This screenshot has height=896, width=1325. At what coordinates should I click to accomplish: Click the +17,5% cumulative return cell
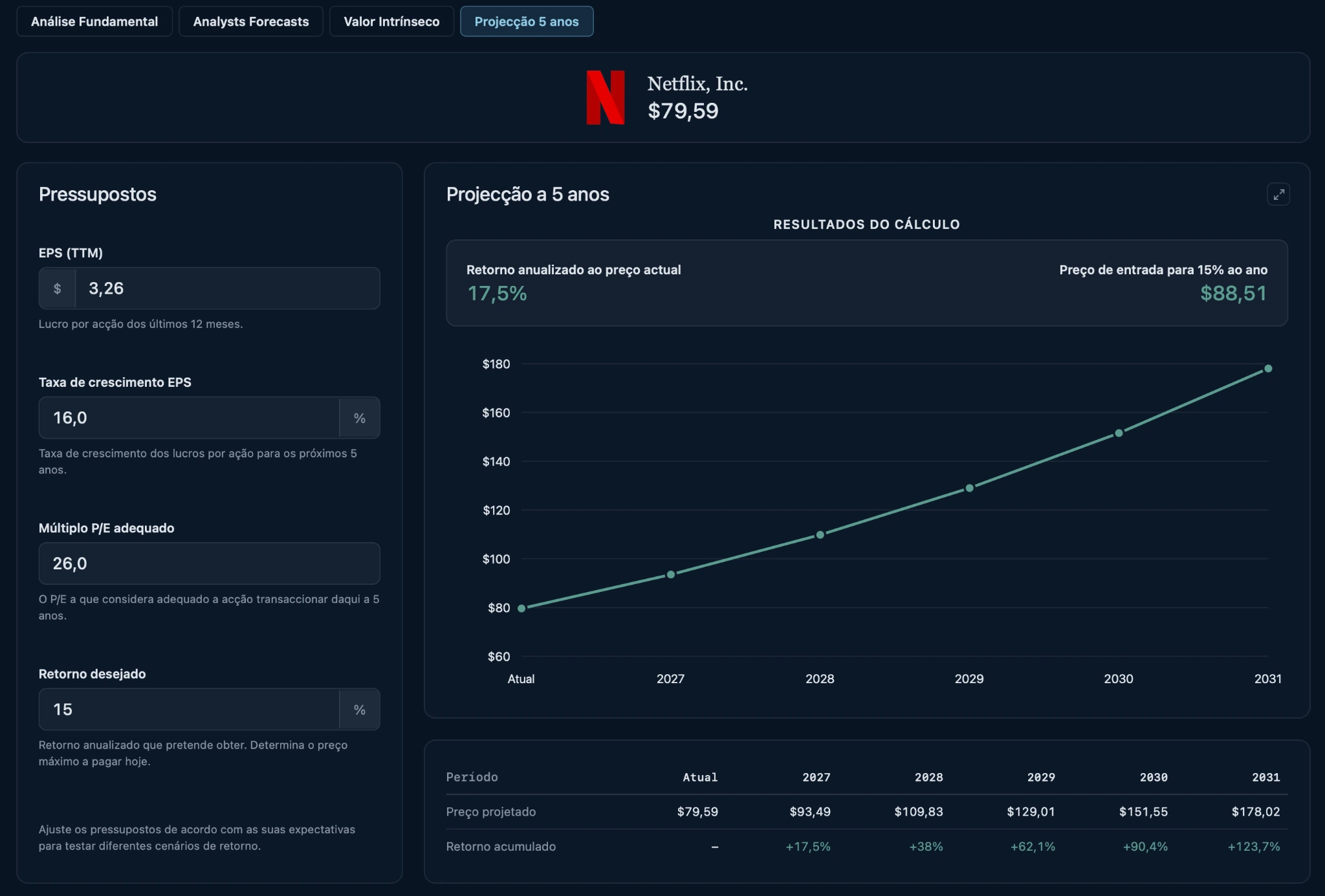coord(808,847)
